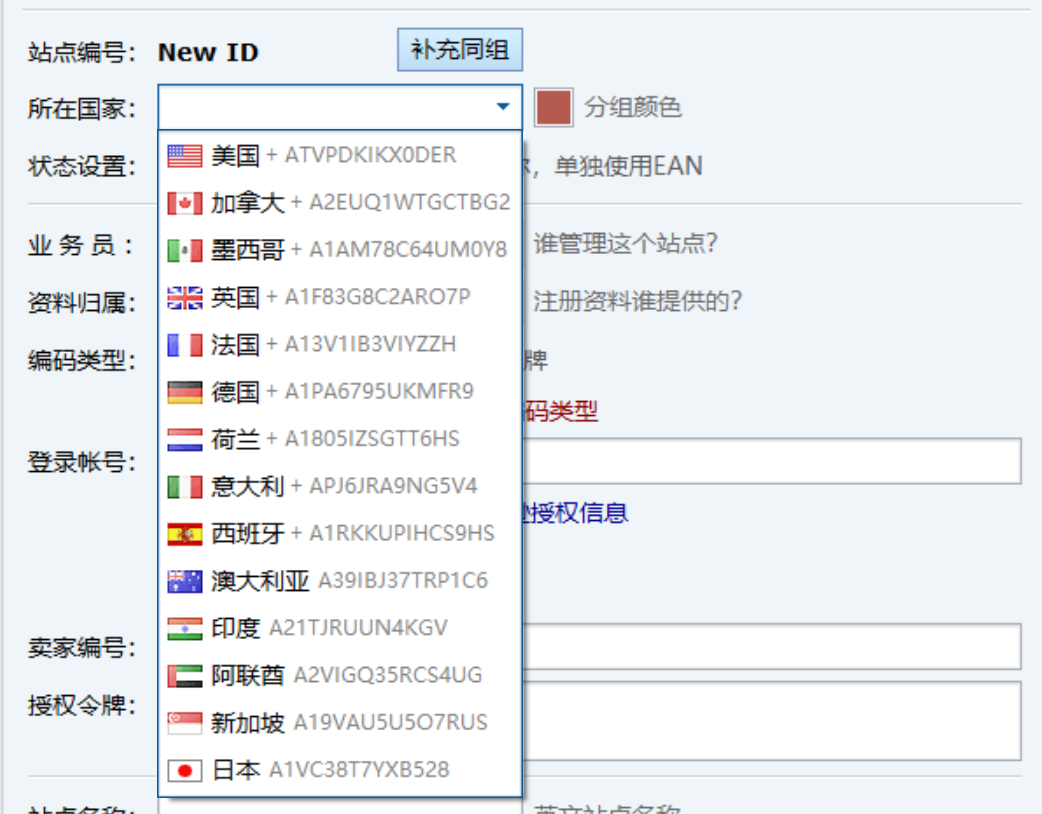1042x814 pixels.
Task: Click the Germany flag icon
Action: [x=185, y=392]
